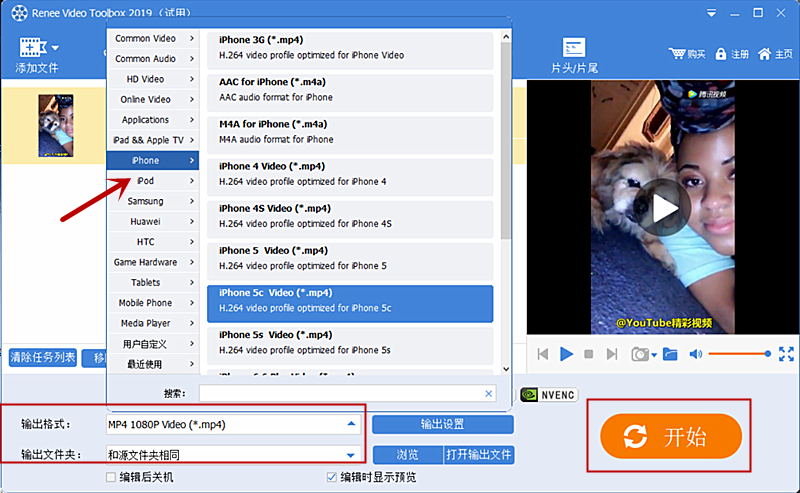Select the highlighted iPhone category
This screenshot has width=800, height=493.
pos(153,160)
